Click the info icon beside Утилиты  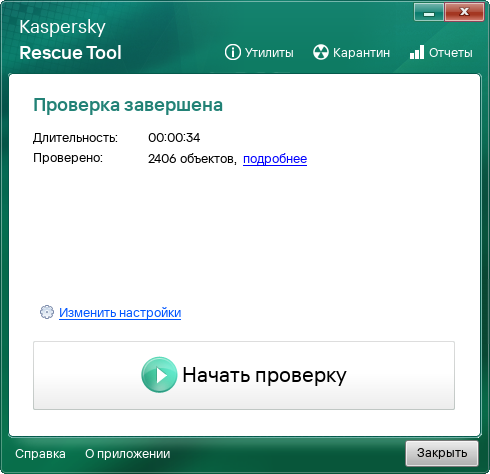pos(232,52)
